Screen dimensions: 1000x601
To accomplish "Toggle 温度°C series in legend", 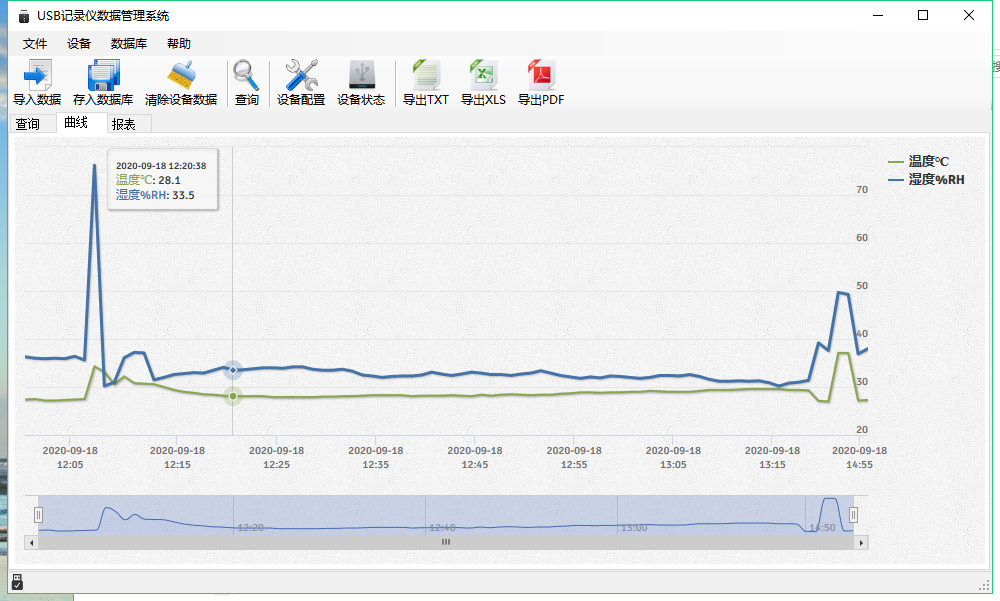I will point(919,161).
